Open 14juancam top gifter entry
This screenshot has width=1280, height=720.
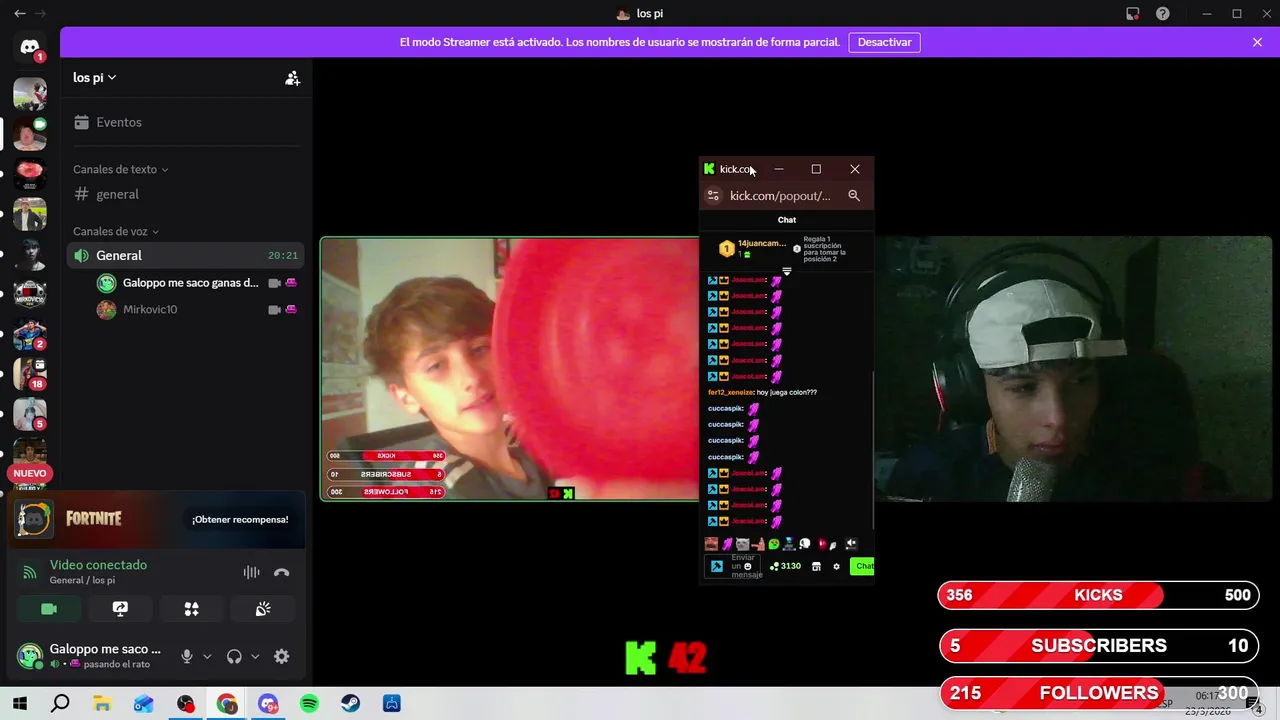pyautogui.click(x=751, y=249)
